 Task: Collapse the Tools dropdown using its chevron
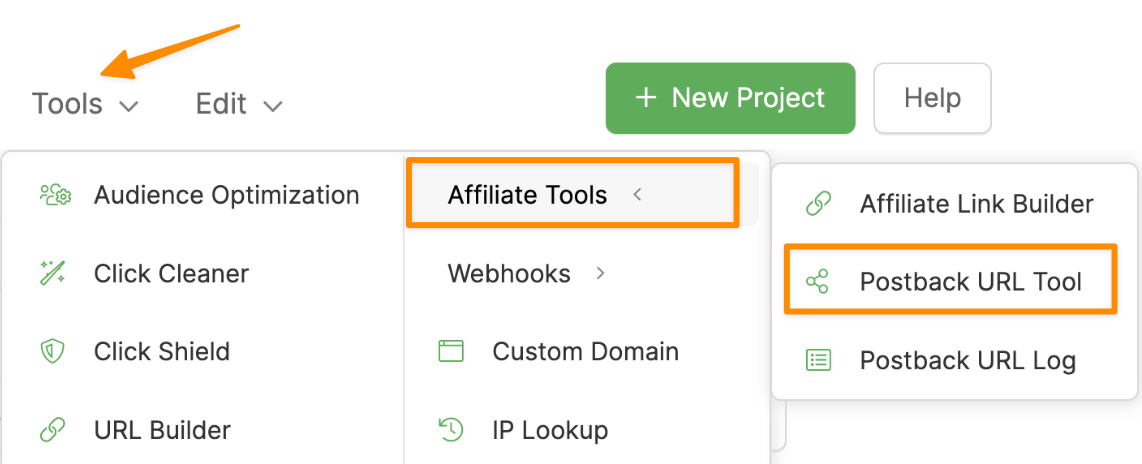(128, 105)
